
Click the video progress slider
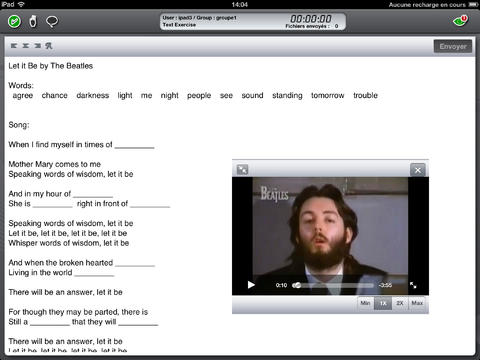pyautogui.click(x=333, y=285)
